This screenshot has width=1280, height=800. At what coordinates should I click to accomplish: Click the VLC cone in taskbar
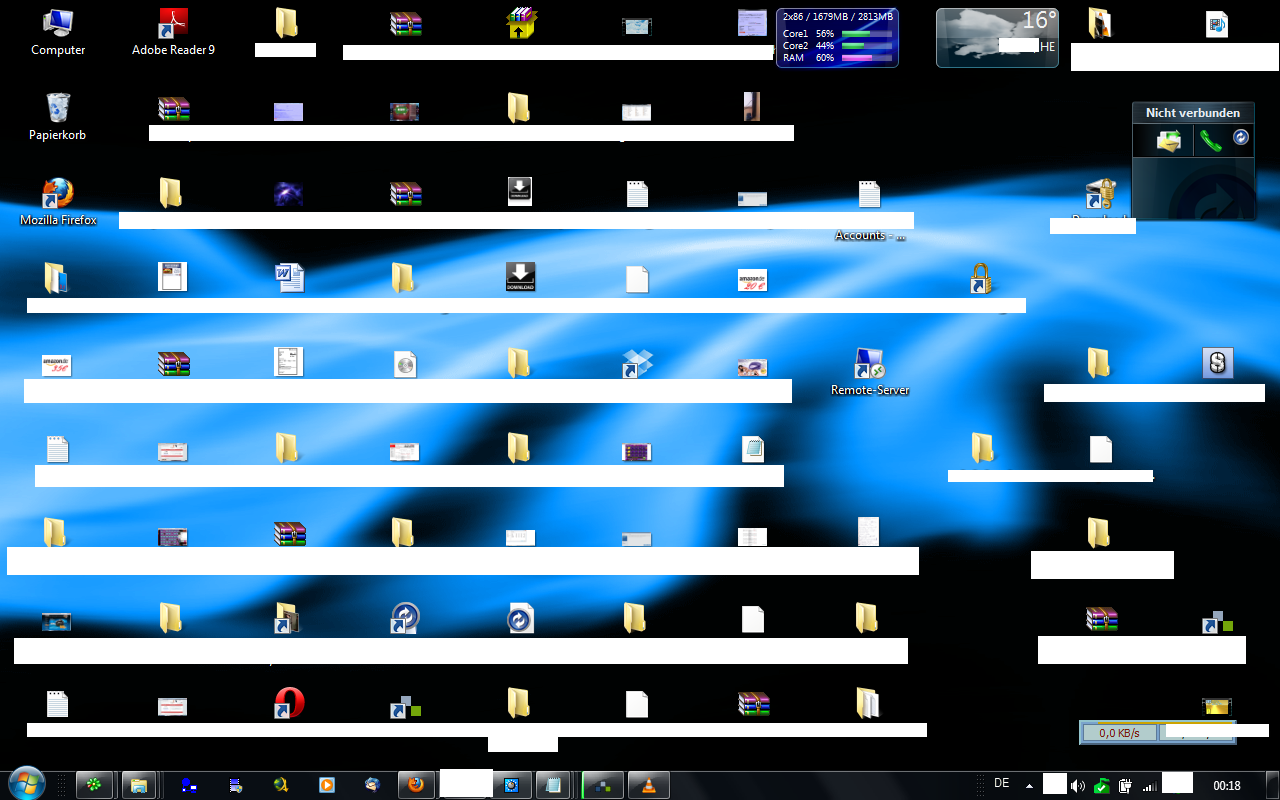[650, 785]
